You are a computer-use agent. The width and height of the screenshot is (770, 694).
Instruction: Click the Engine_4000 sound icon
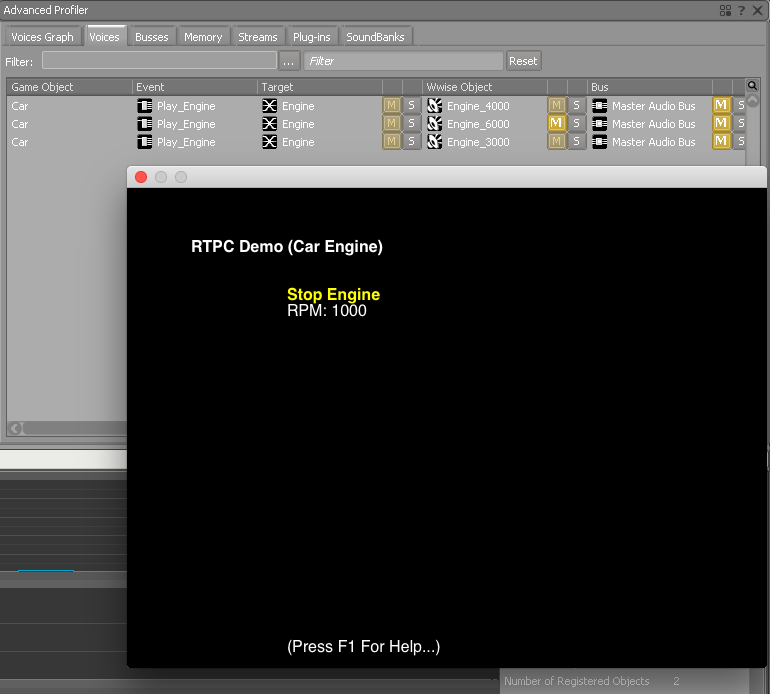435,106
